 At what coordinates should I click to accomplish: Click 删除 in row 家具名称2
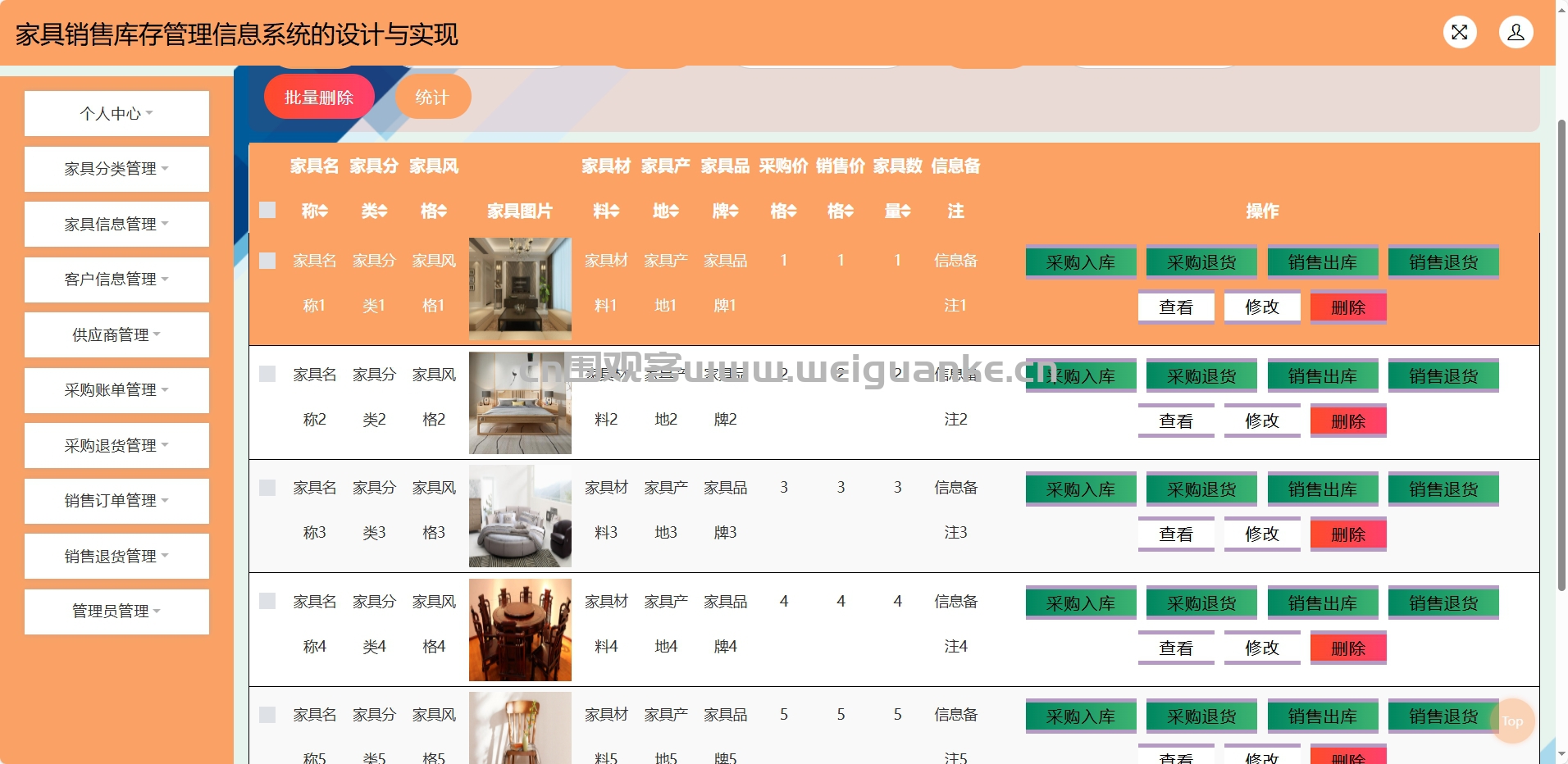1348,421
